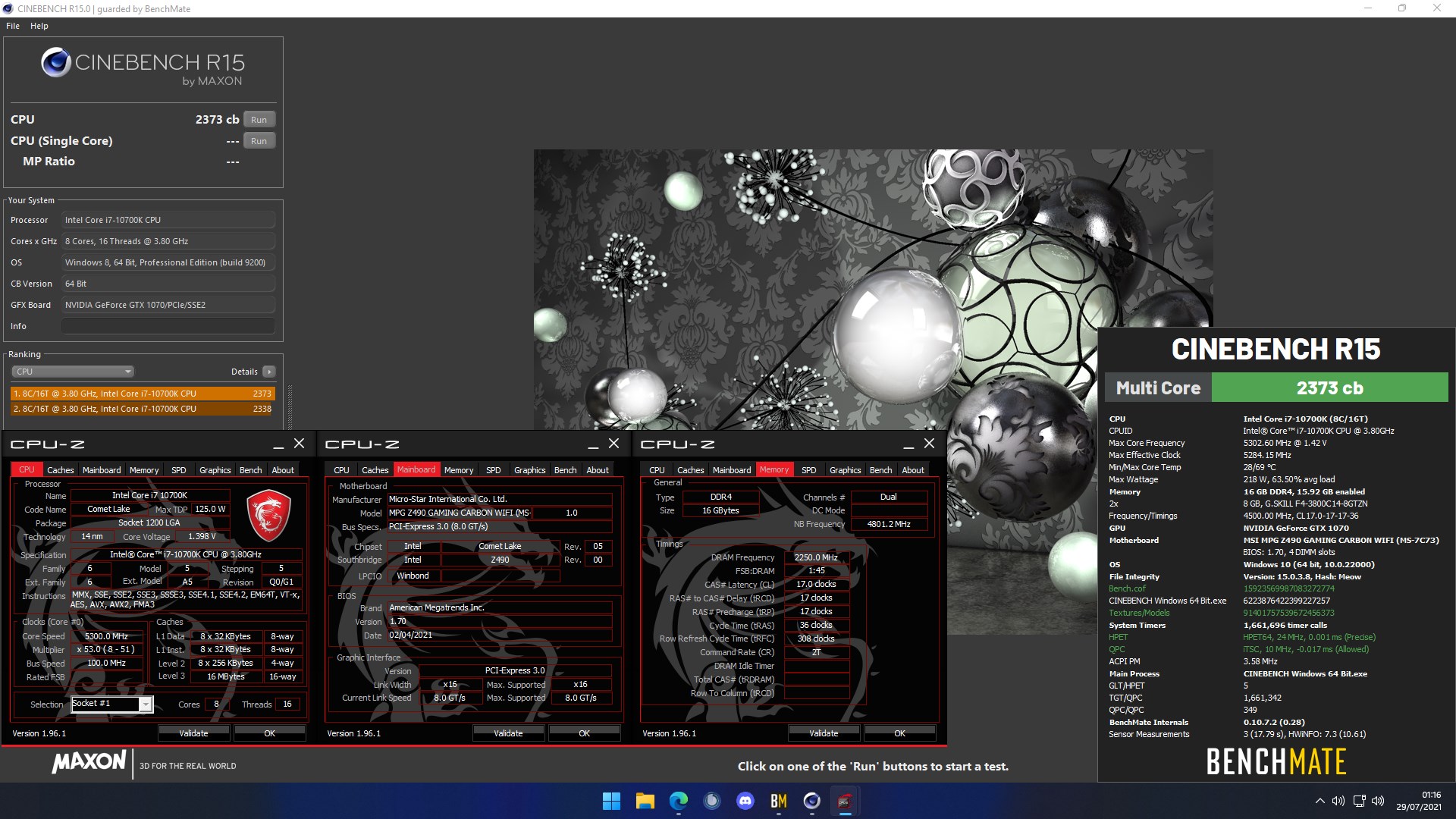The height and width of the screenshot is (819, 1456).
Task: Open Graphics tab in third CPU-Z window
Action: 846,470
